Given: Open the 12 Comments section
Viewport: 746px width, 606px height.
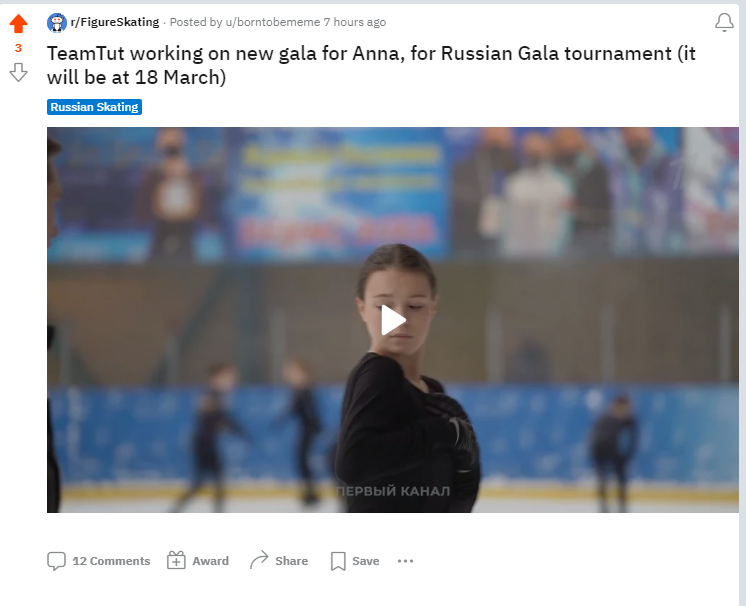Looking at the screenshot, I should pos(111,561).
